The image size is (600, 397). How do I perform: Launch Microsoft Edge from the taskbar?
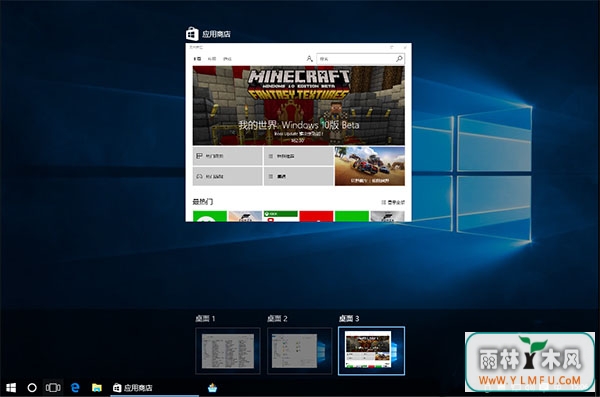coord(75,388)
